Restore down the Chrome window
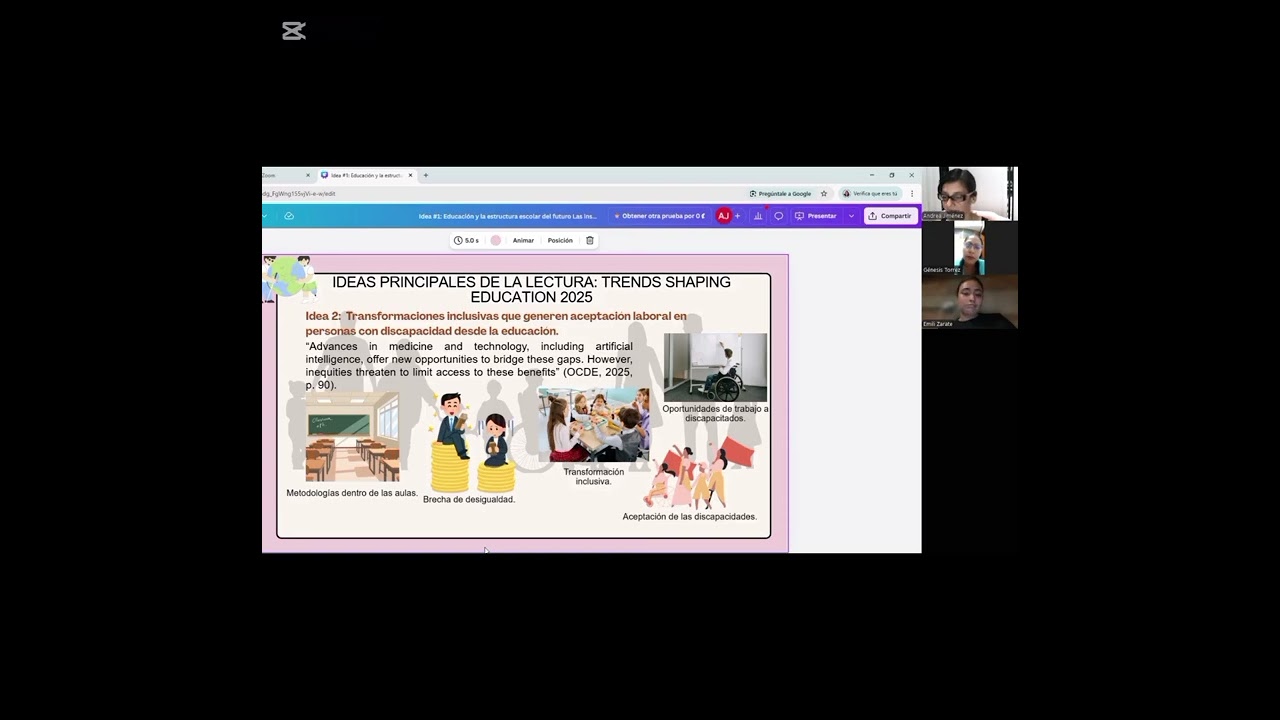This screenshot has width=1280, height=720. click(892, 175)
